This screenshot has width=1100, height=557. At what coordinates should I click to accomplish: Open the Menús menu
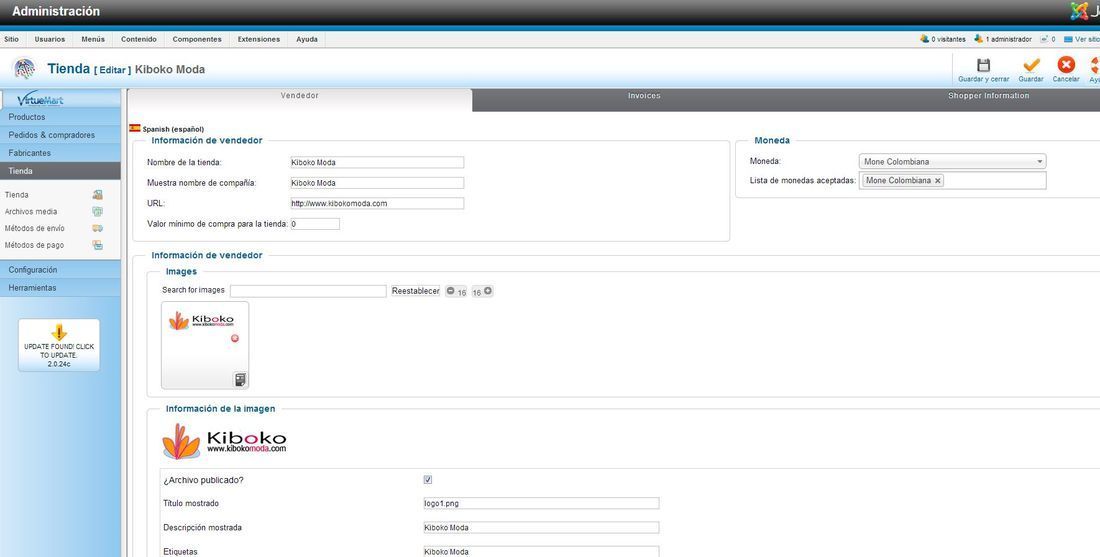coord(93,39)
